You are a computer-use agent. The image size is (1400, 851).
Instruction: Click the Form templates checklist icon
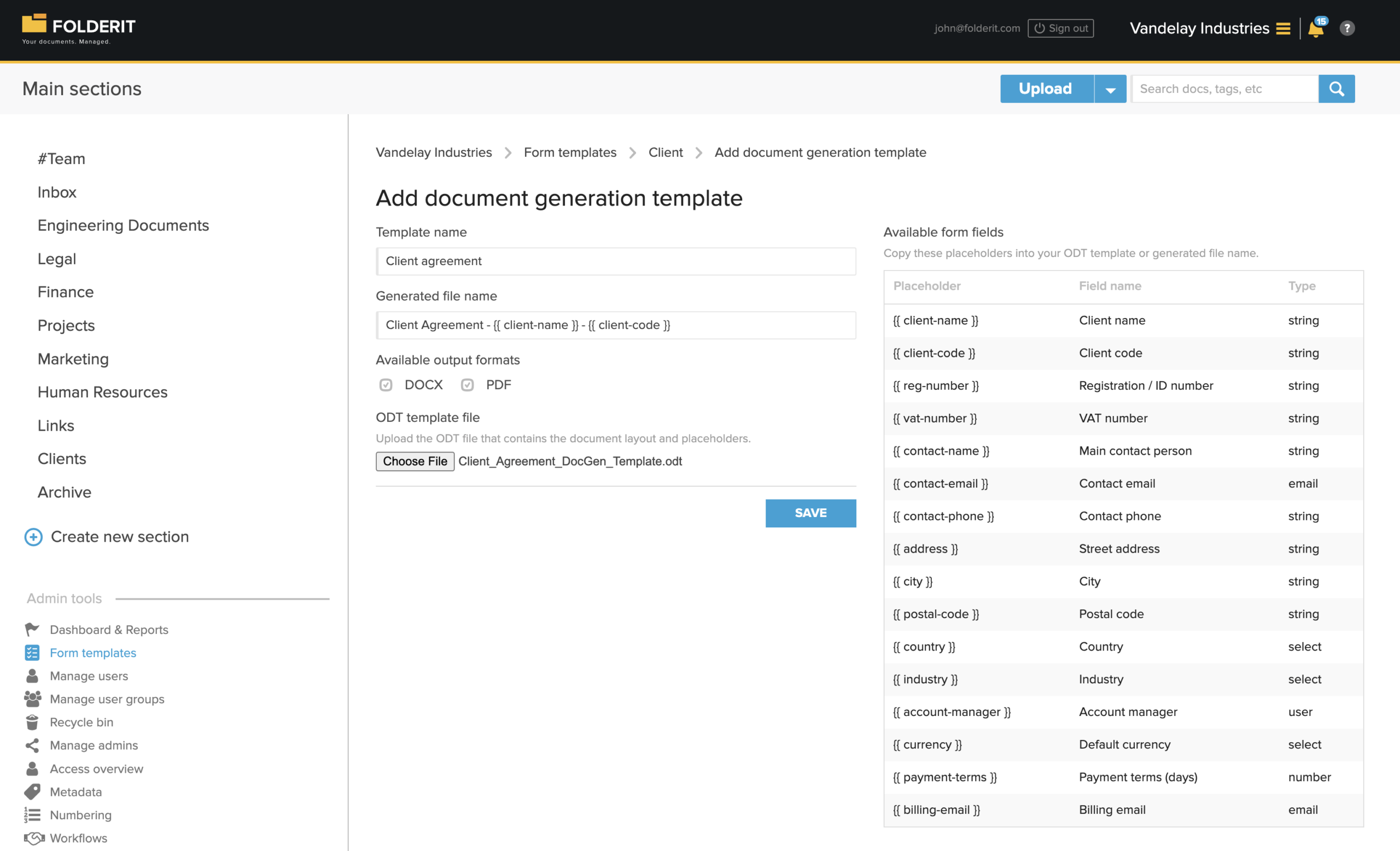pyautogui.click(x=32, y=652)
